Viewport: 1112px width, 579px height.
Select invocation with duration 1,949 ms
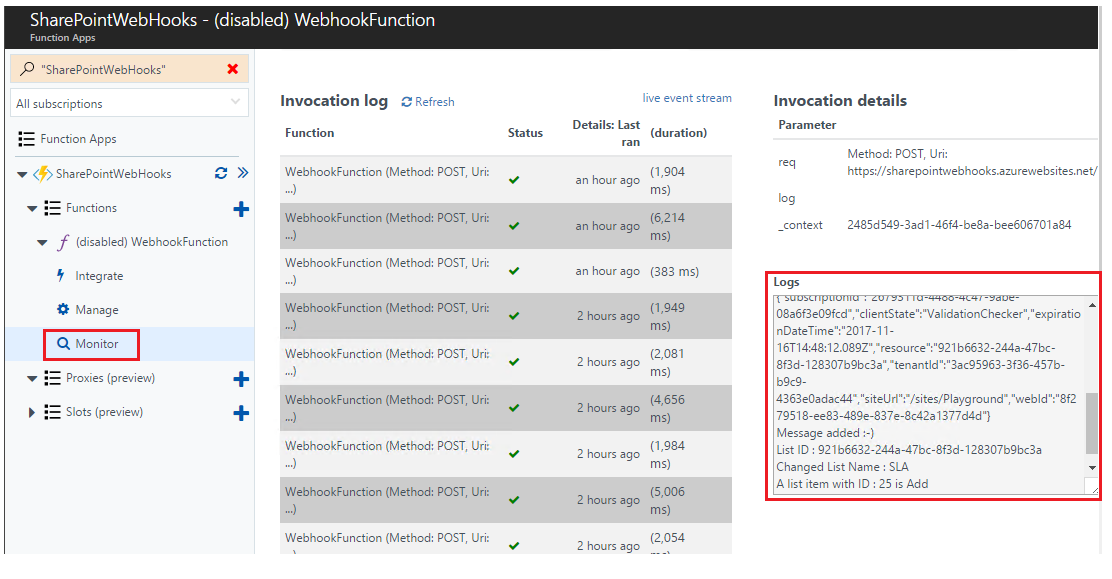click(506, 316)
